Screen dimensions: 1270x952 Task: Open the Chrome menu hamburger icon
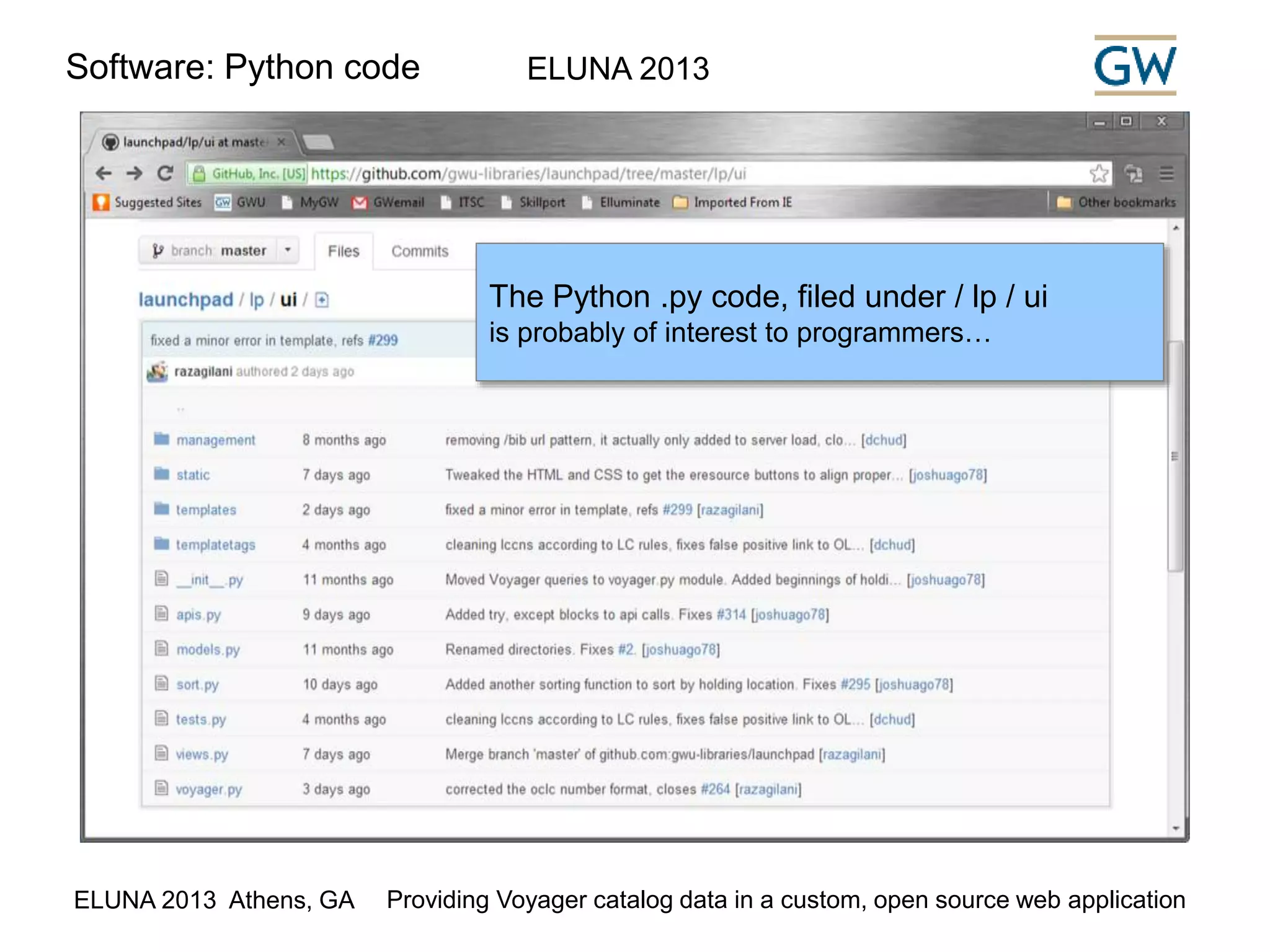[x=1166, y=174]
